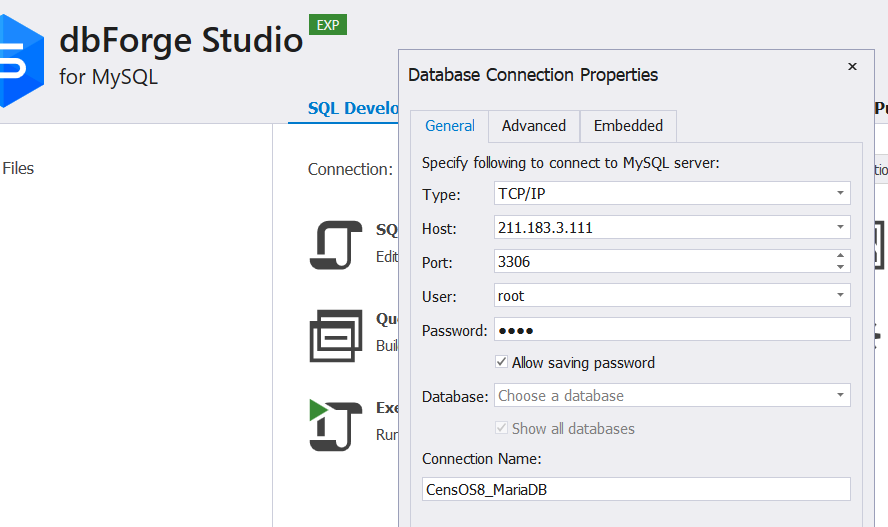Expand the Type TCP/IP dropdown
888x527 pixels.
(840, 194)
